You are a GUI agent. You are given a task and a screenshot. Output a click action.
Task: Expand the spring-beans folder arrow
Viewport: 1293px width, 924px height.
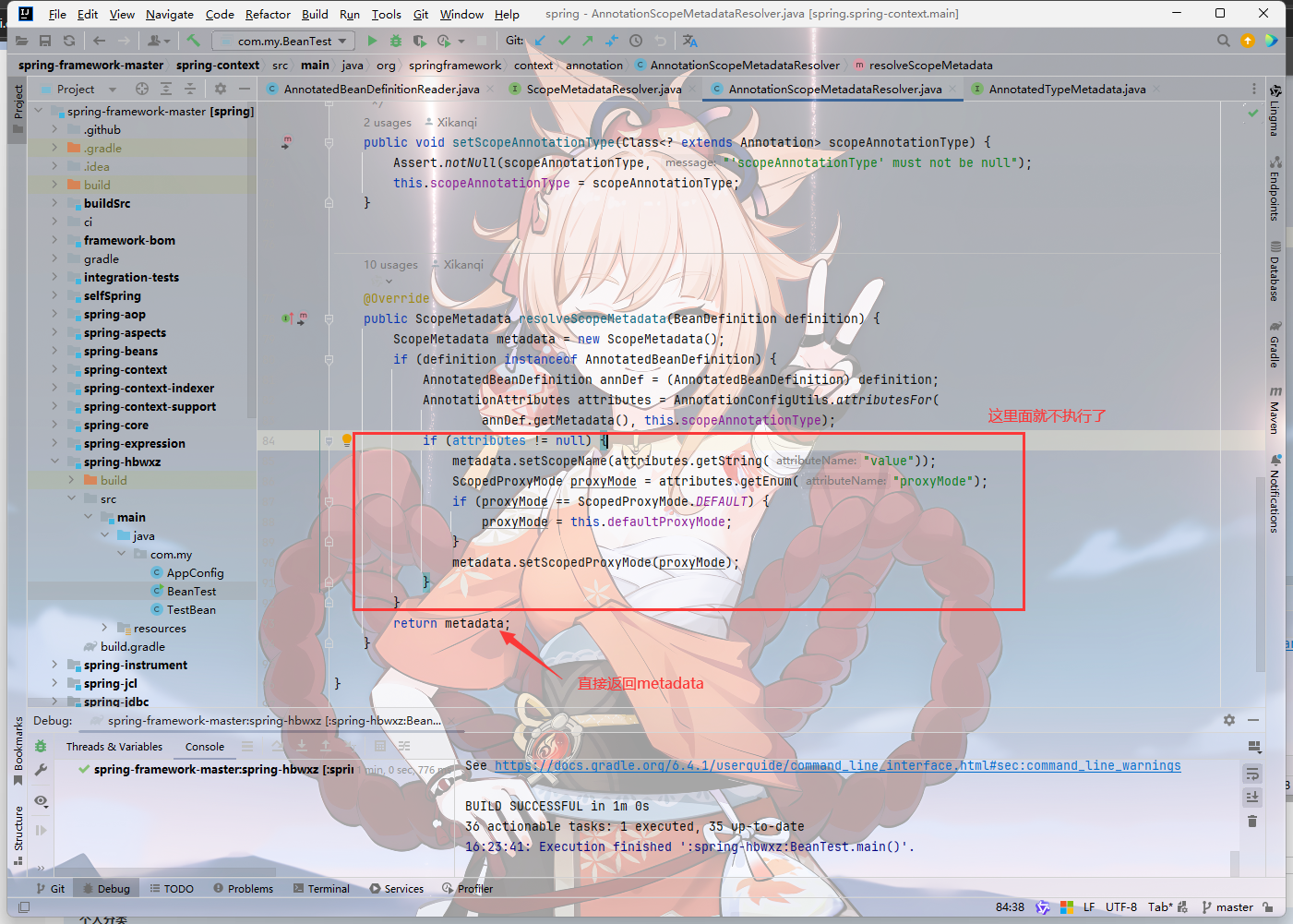point(54,351)
